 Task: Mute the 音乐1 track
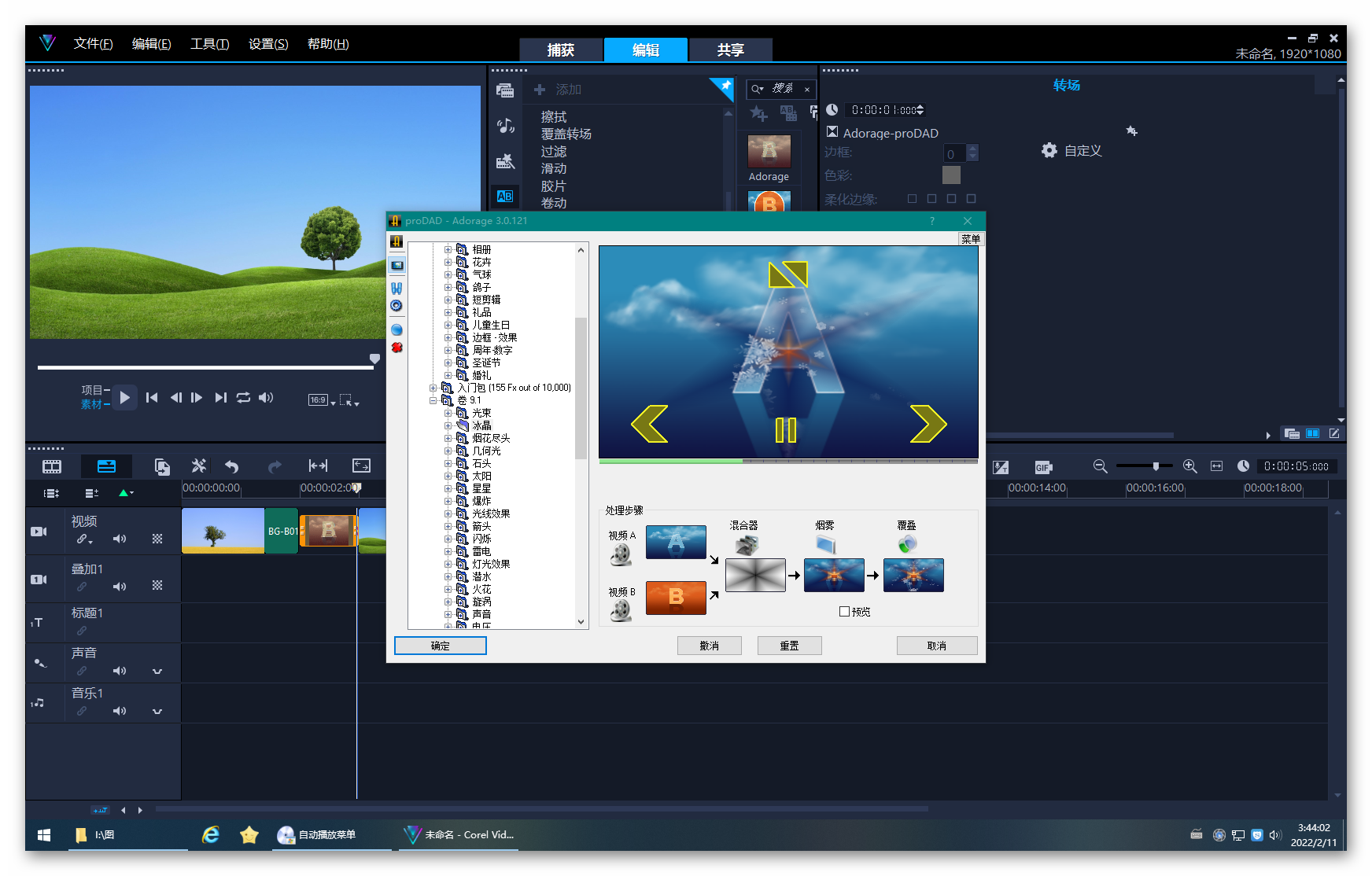point(120,711)
